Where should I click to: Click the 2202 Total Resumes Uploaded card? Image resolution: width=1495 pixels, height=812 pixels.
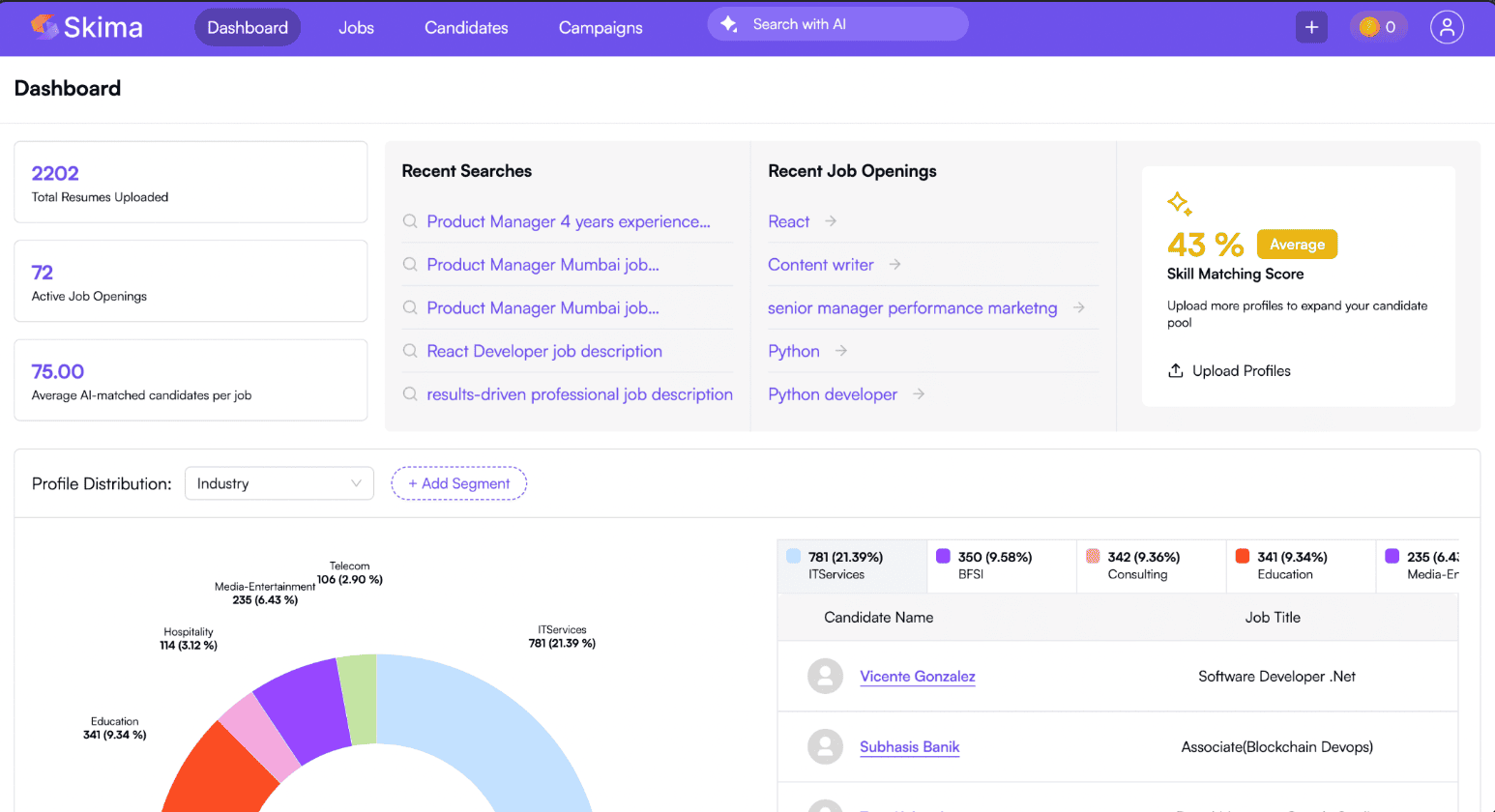191,182
